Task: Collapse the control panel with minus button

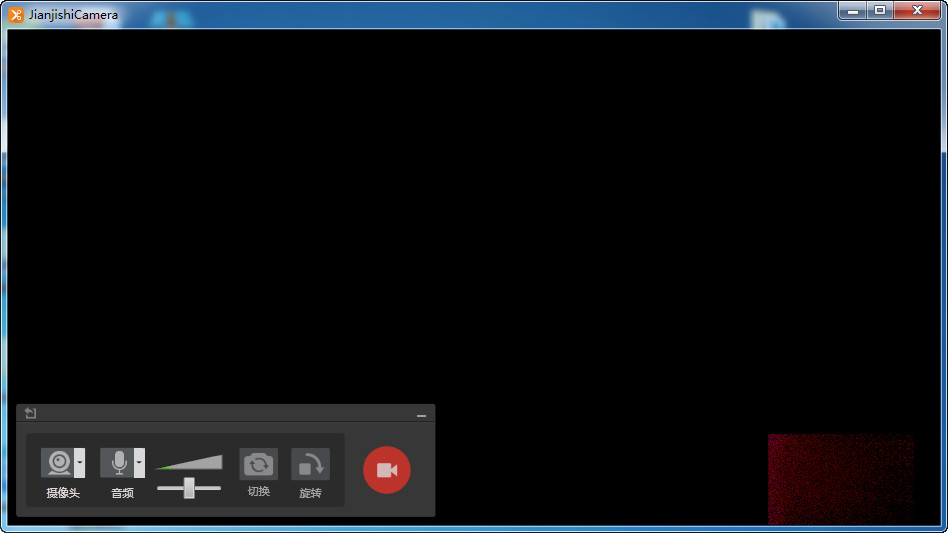Action: pos(421,415)
